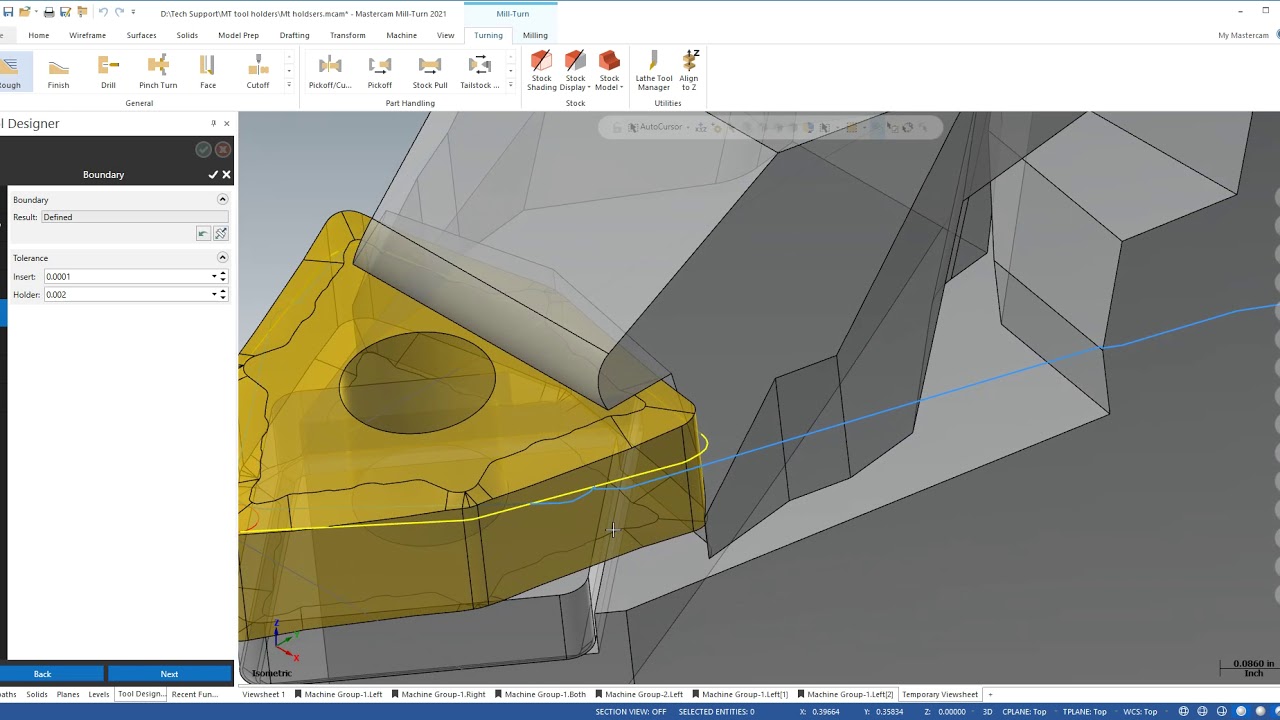Viewport: 1280px width, 720px height.
Task: Open the Wireframe ribbon tab
Action: click(x=88, y=35)
